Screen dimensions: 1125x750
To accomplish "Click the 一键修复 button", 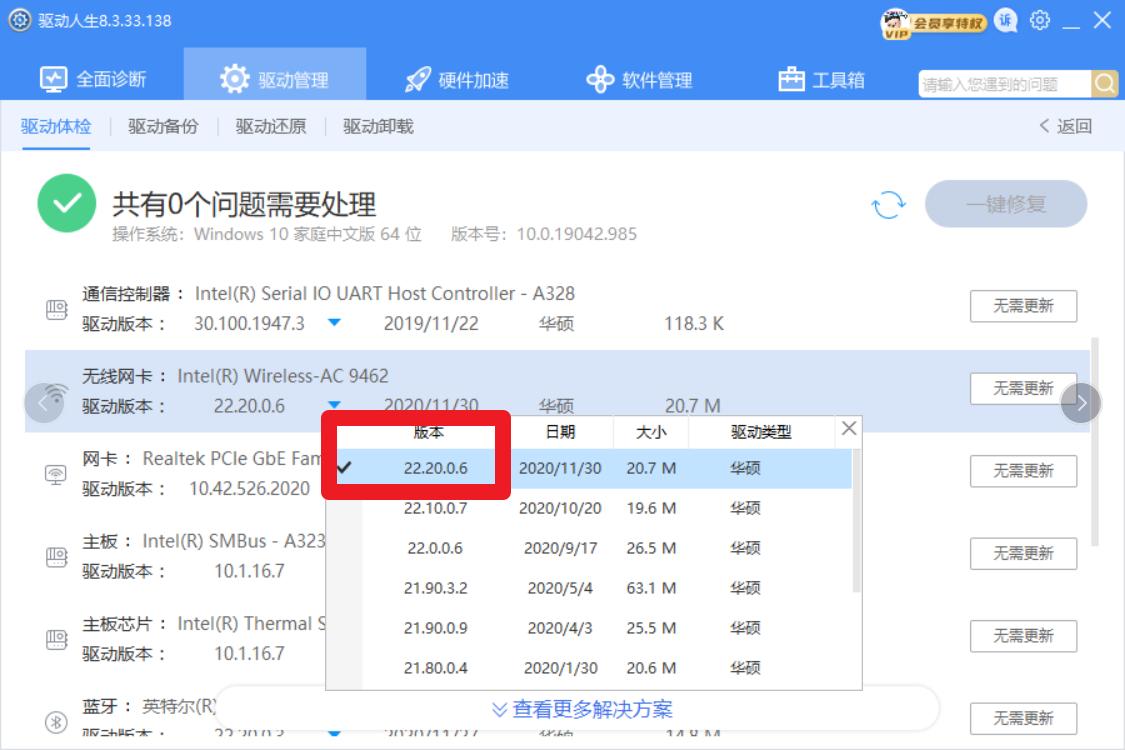I will point(1006,205).
